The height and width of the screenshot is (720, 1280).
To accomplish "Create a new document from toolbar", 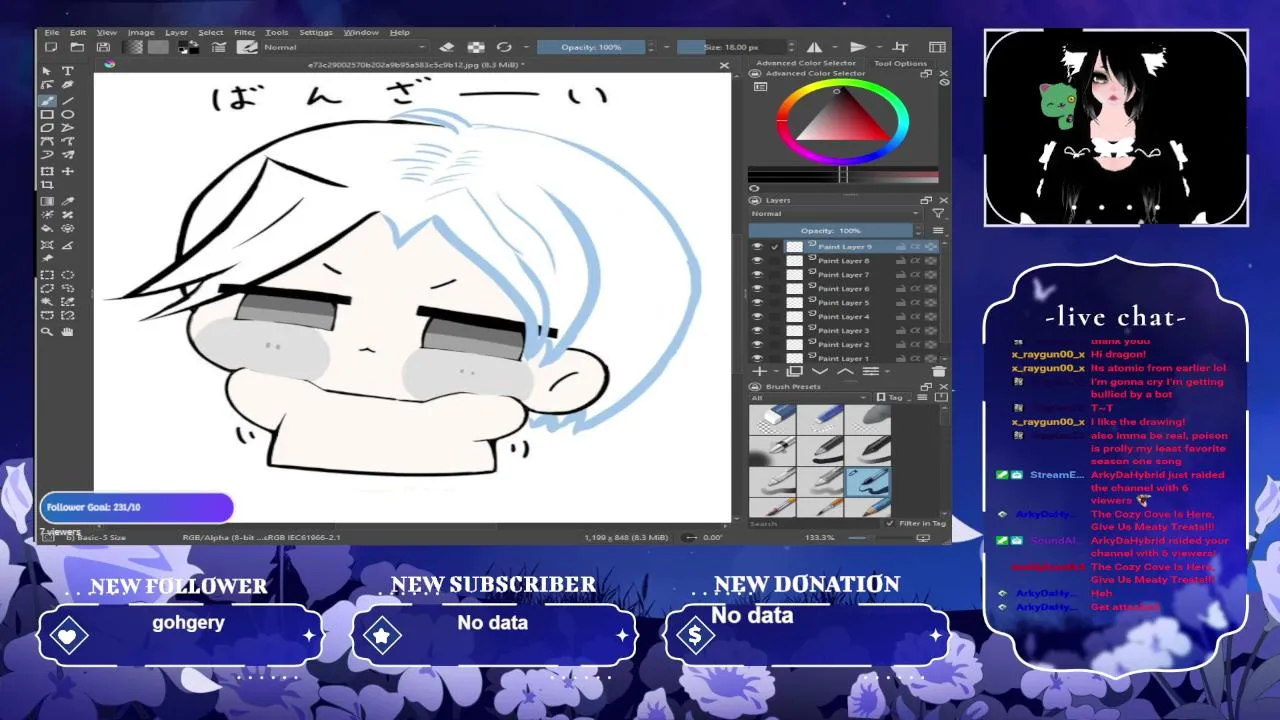I will (51, 47).
